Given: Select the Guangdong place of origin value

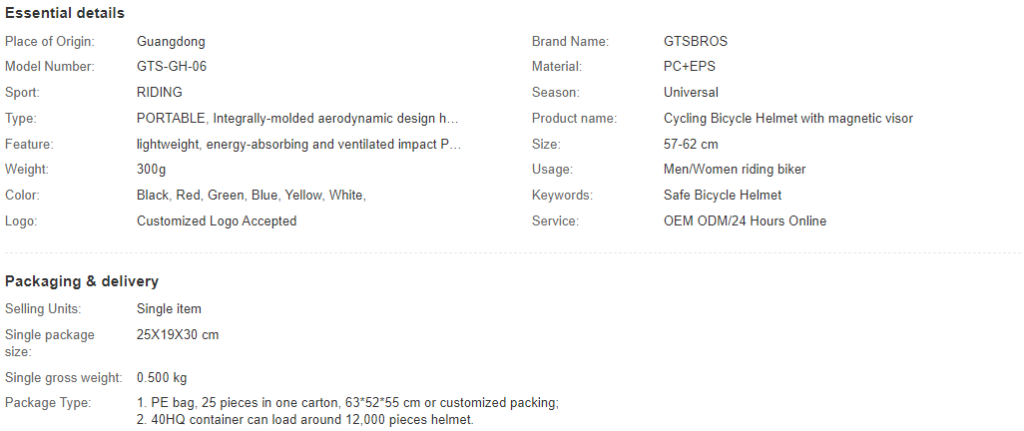Looking at the screenshot, I should 170,42.
